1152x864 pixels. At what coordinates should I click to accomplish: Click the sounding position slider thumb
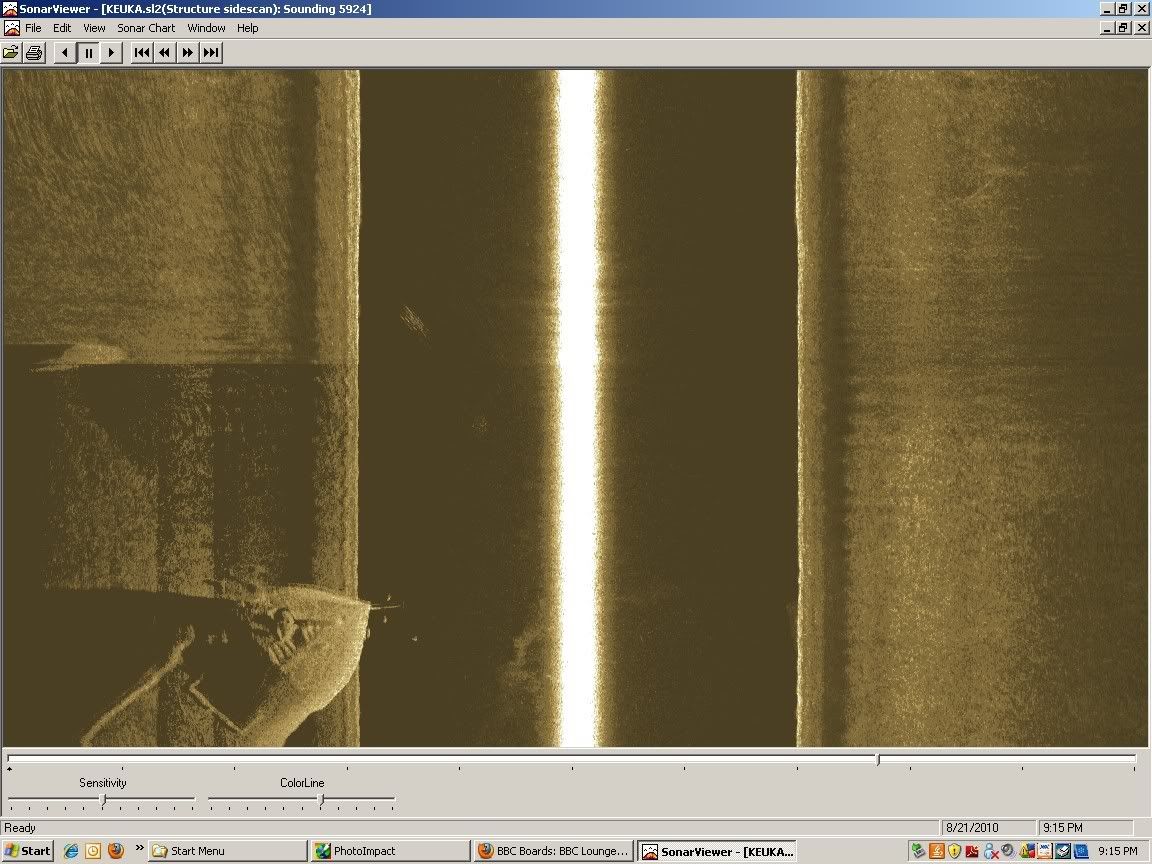tap(878, 760)
